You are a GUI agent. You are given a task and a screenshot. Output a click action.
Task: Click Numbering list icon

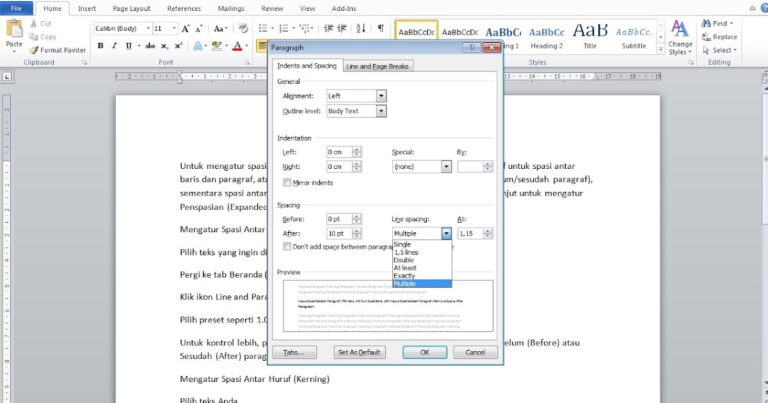click(284, 28)
